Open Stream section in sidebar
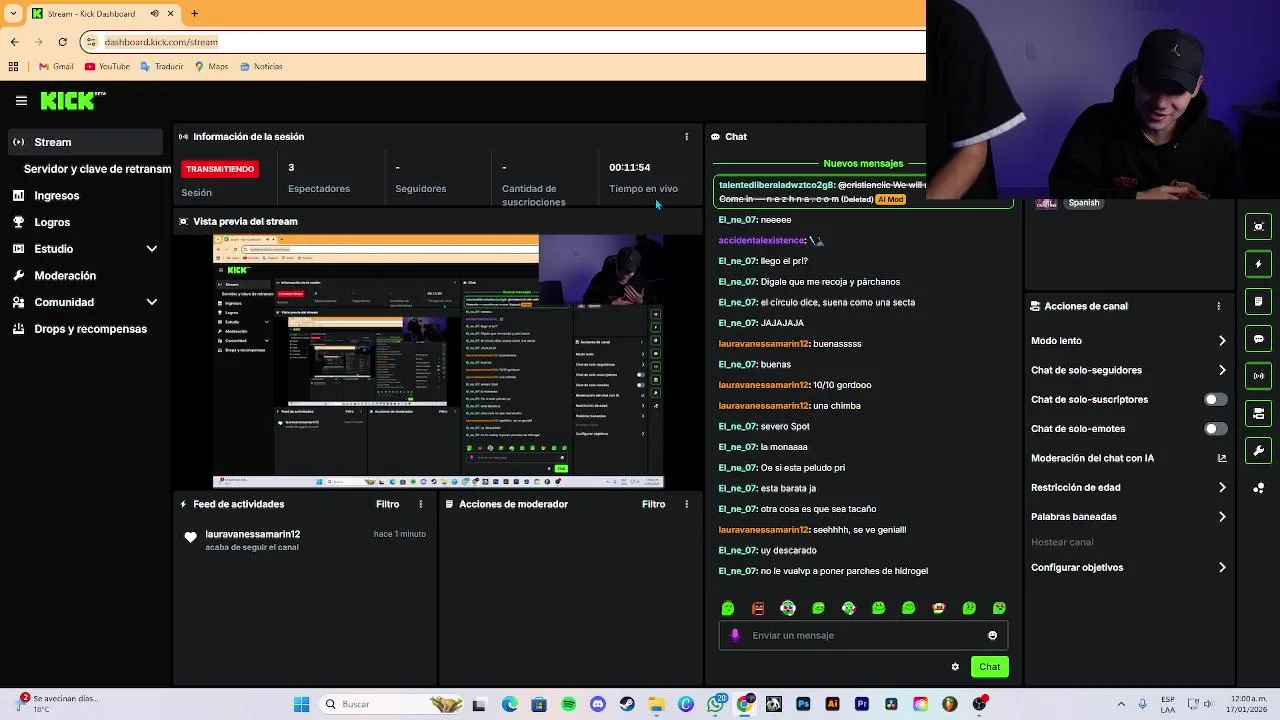 [83, 142]
